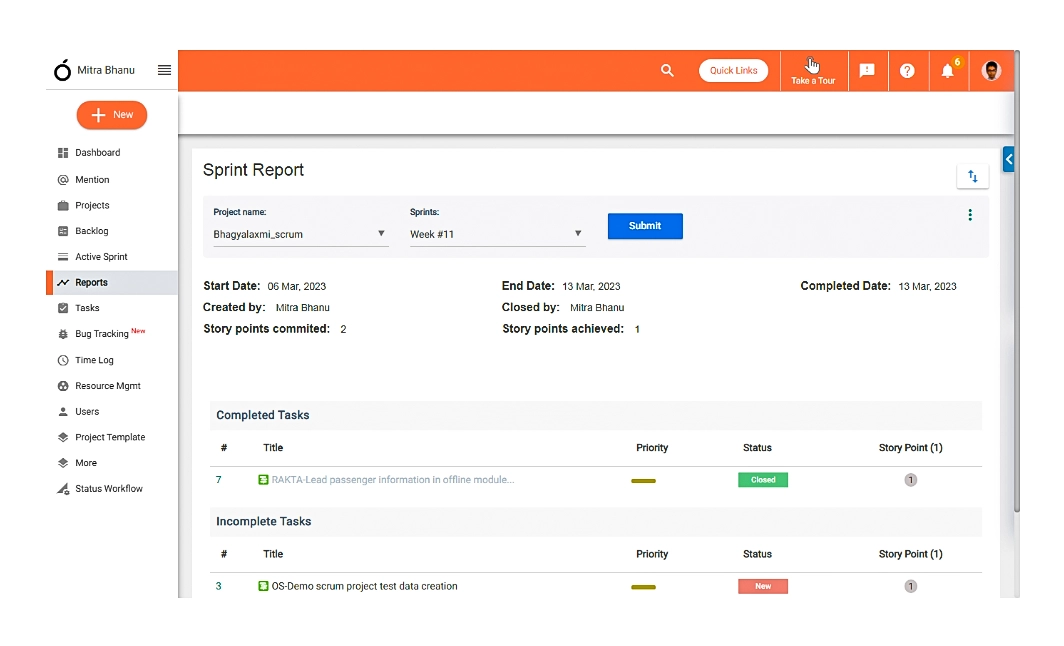Click the hamburger menu icon

(164, 70)
